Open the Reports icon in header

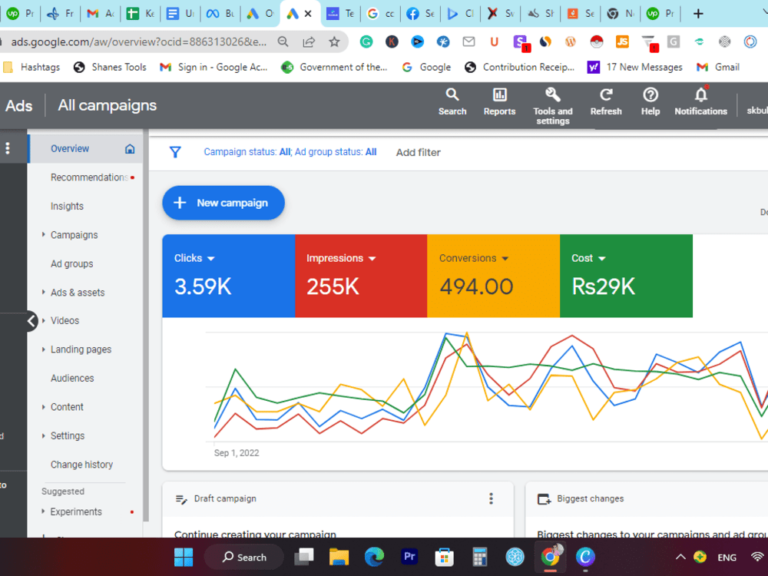(x=499, y=102)
